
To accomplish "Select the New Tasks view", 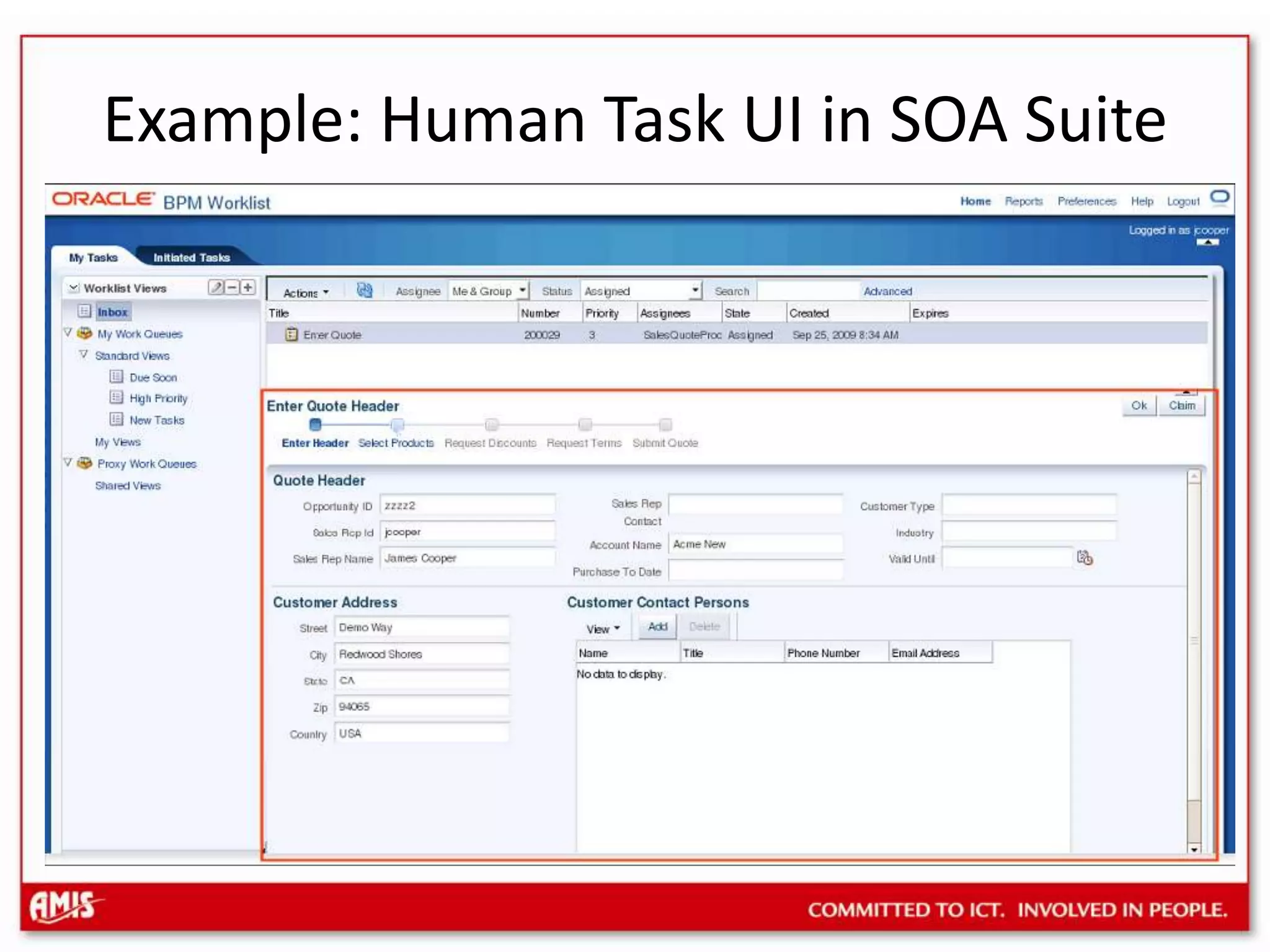I will click(157, 420).
